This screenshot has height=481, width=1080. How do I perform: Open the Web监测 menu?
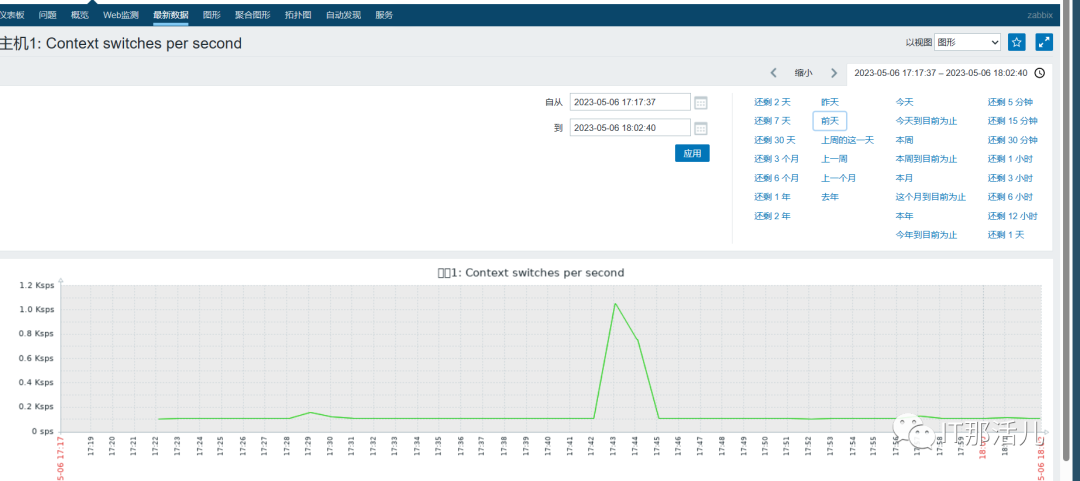point(121,14)
